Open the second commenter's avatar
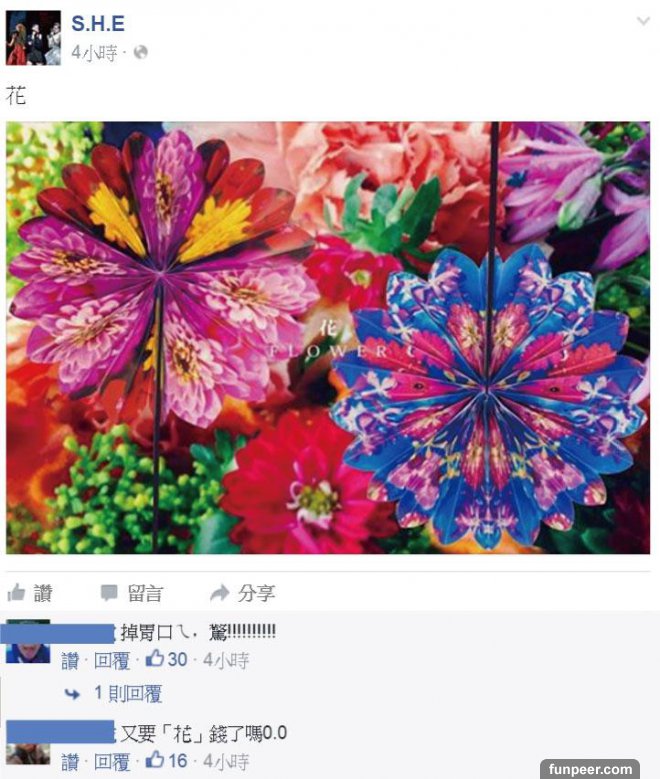 (x=28, y=743)
